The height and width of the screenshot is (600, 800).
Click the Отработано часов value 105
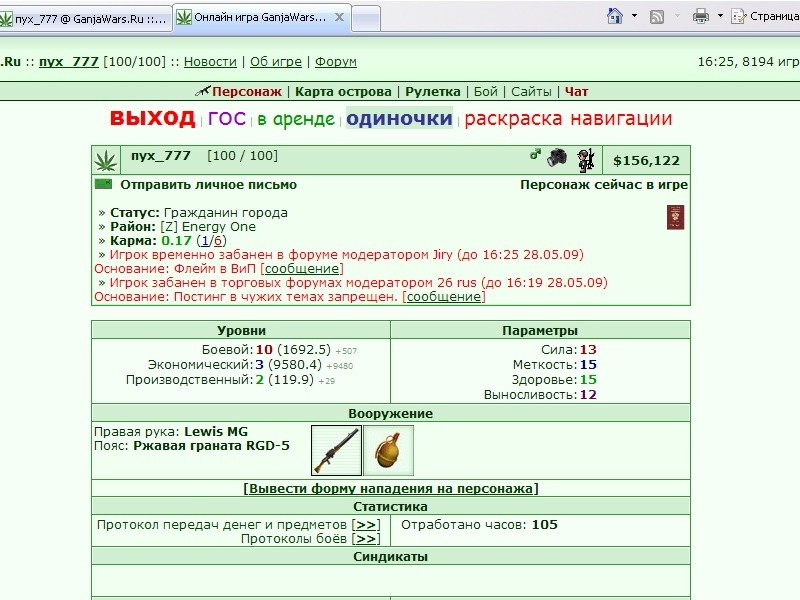coord(545,525)
